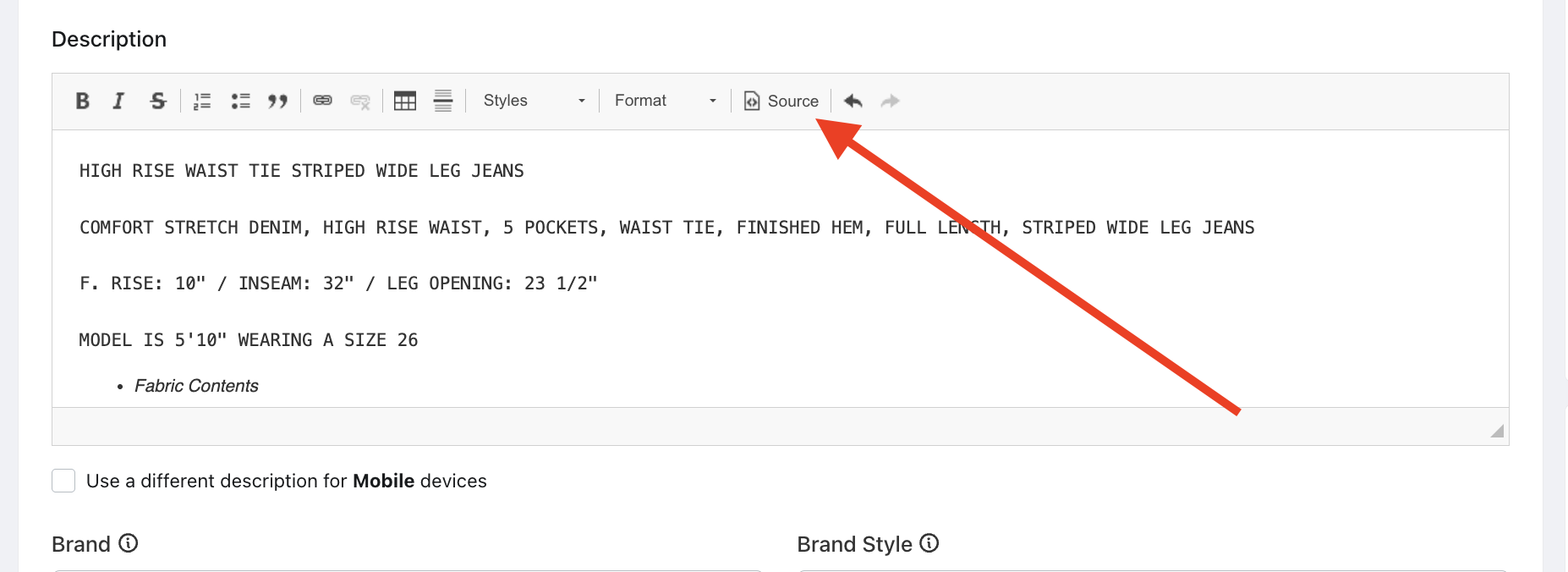Insert a horizontal line
1568x572 pixels.
click(x=443, y=101)
